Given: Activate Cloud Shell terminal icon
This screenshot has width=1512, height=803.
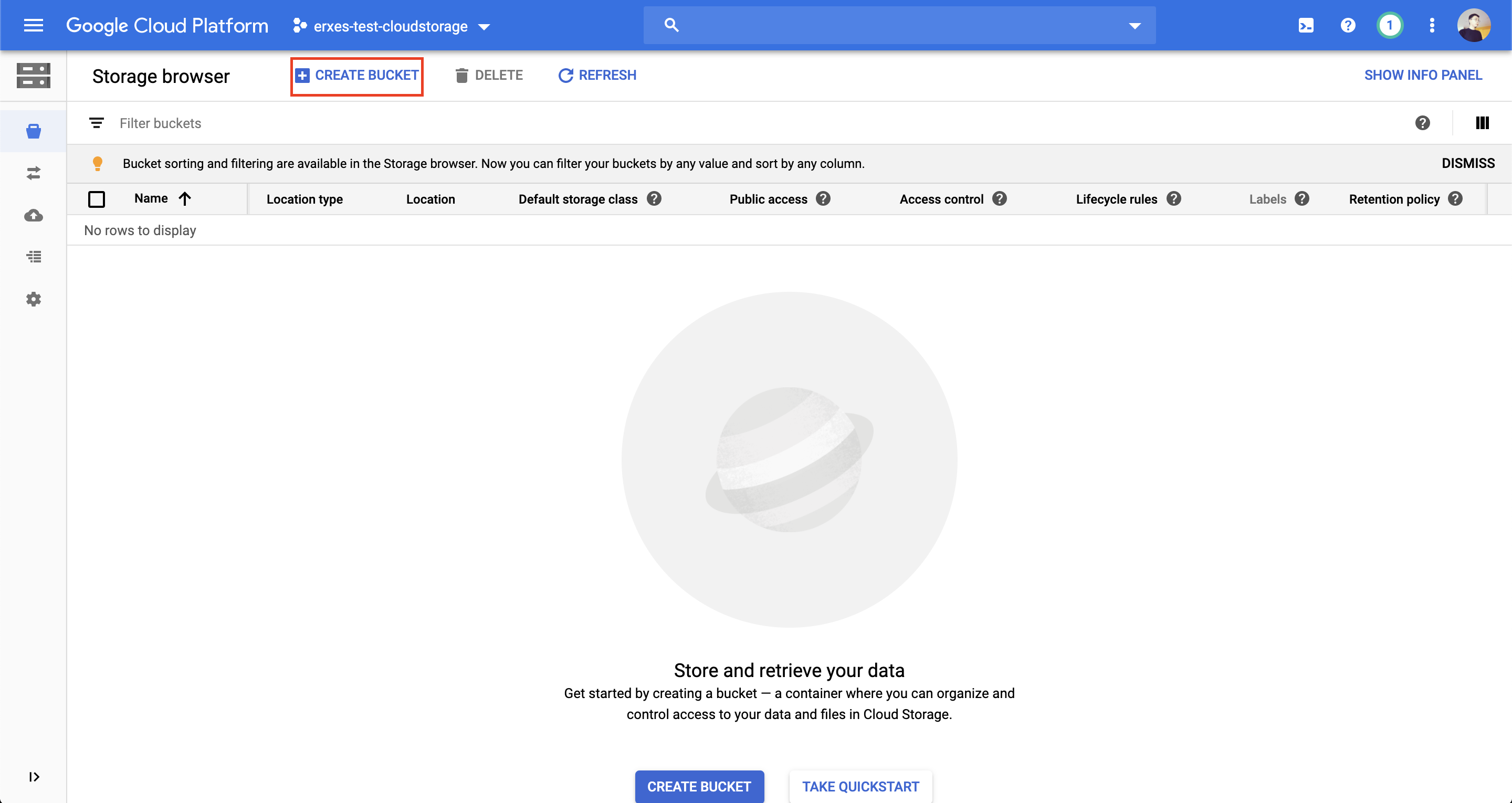Looking at the screenshot, I should (x=1305, y=25).
